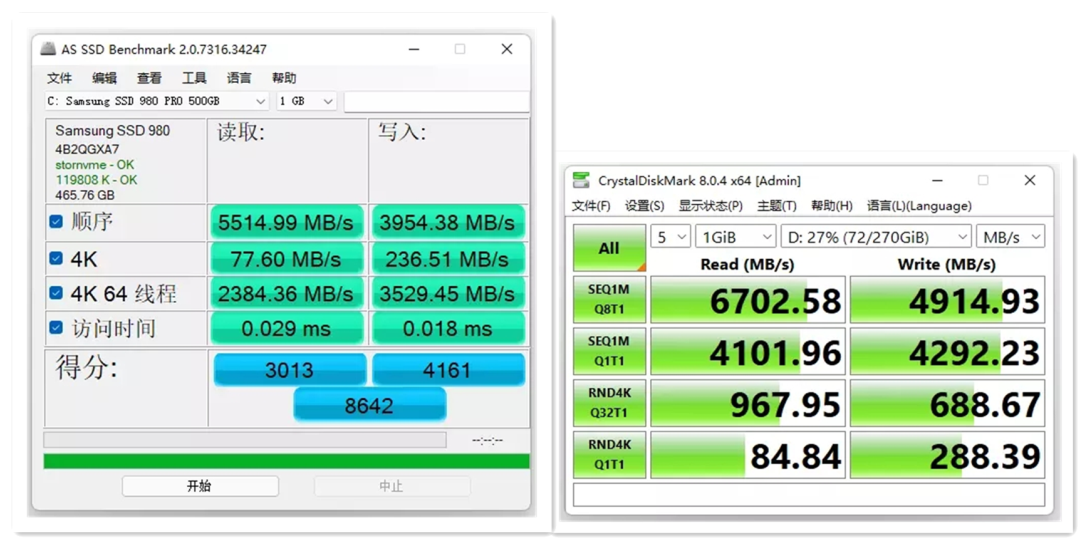Click the 中止 abort button

click(392, 486)
